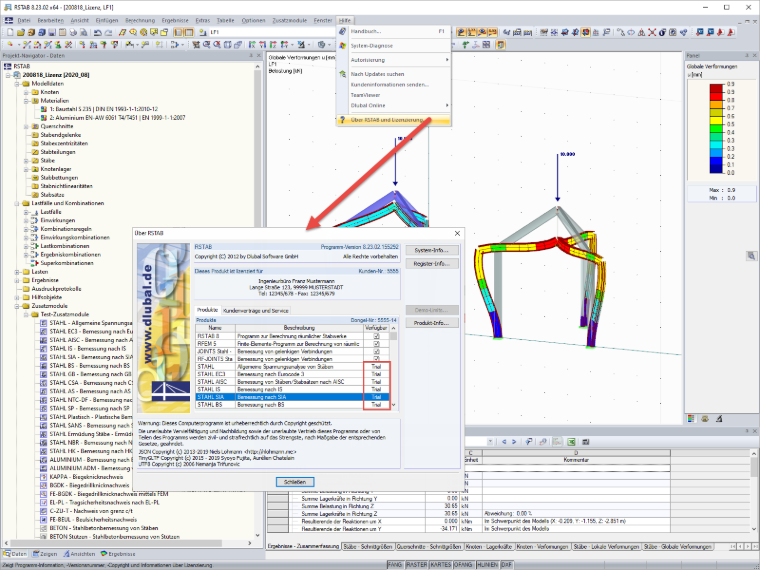Click the red X delete icon in toolbar
The image size is (760, 570).
click(652, 32)
